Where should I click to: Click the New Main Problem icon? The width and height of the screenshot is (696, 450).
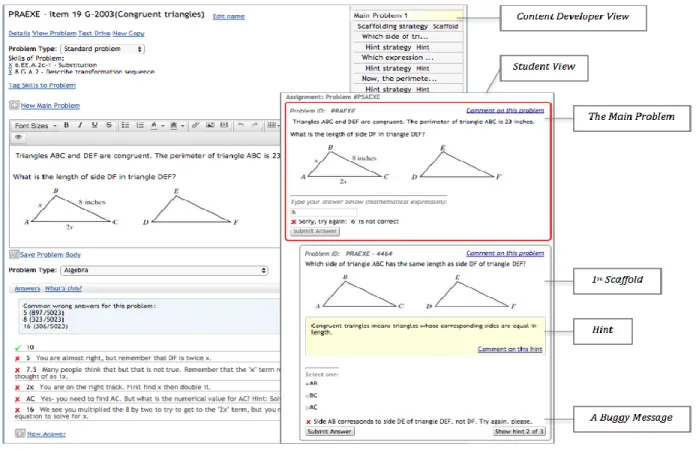coord(14,105)
